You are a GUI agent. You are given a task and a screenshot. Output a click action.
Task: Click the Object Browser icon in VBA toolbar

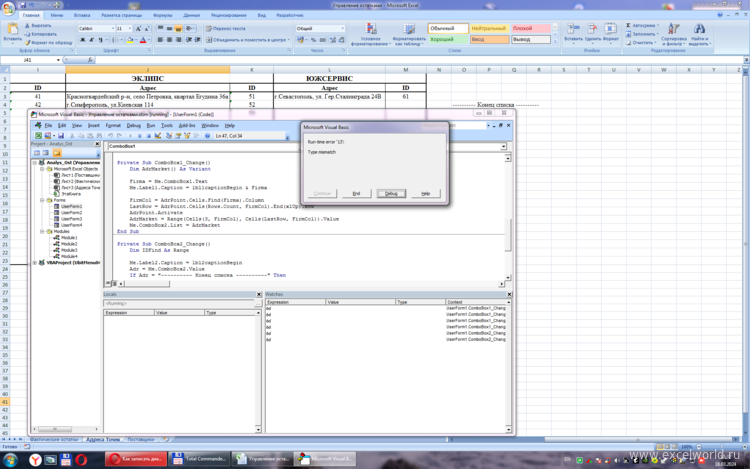click(187, 136)
